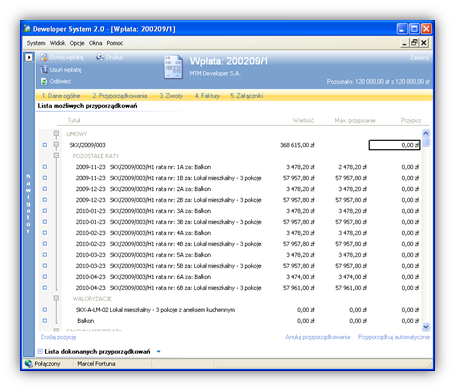The width and height of the screenshot is (455, 391).
Task: Switch to tab 5. Załączniki
Action: point(247,96)
